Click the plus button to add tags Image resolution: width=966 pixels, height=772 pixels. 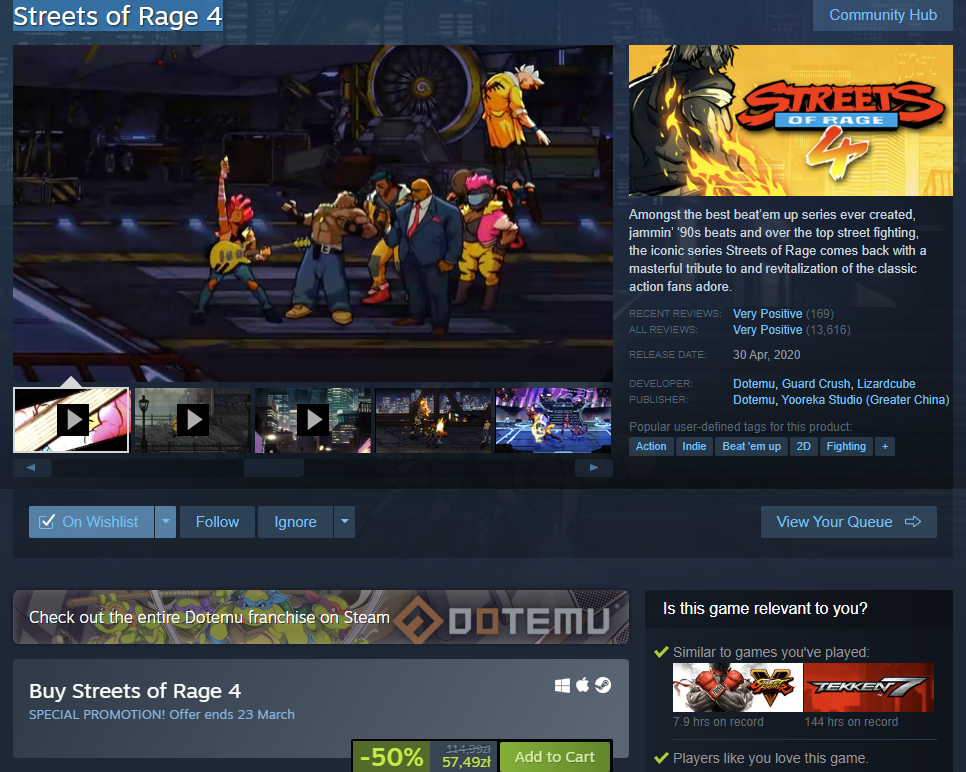pyautogui.click(x=885, y=446)
